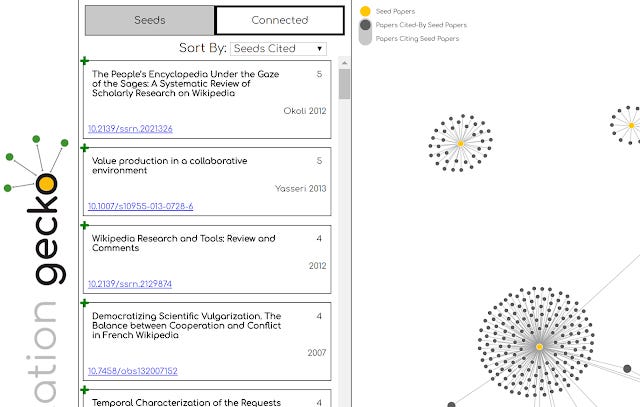The width and height of the screenshot is (640, 407).
Task: Click the yellow seed node of the large cluster
Action: (539, 347)
